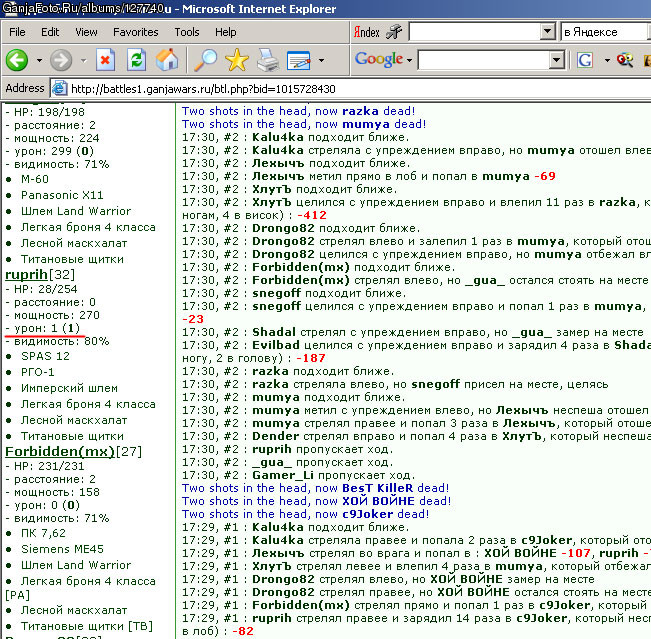The height and width of the screenshot is (639, 651).
Task: Click the red damage value -412
Action: 312,215
